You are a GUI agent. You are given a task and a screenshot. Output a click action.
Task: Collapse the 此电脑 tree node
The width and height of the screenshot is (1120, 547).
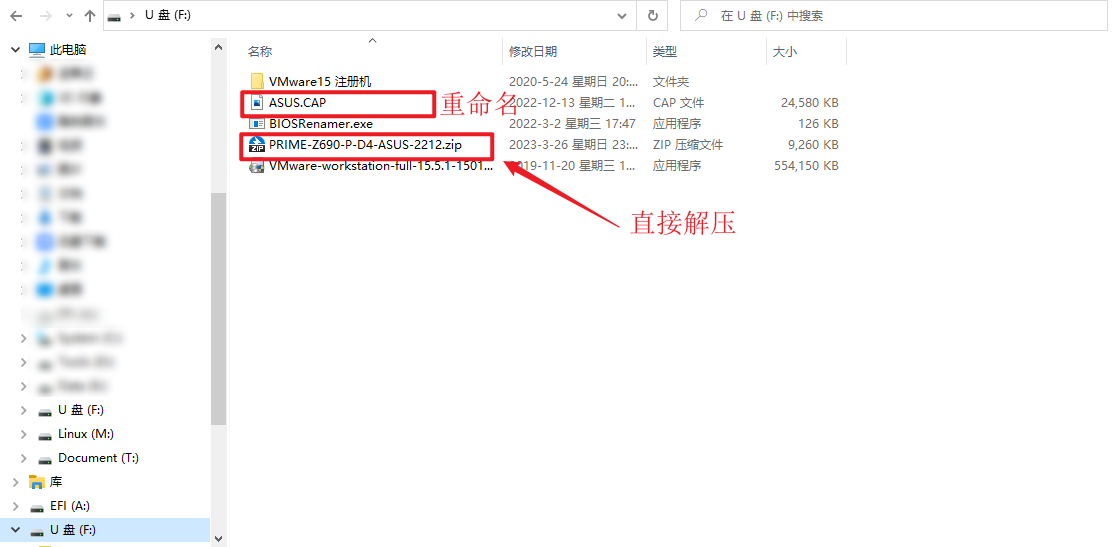tap(15, 49)
